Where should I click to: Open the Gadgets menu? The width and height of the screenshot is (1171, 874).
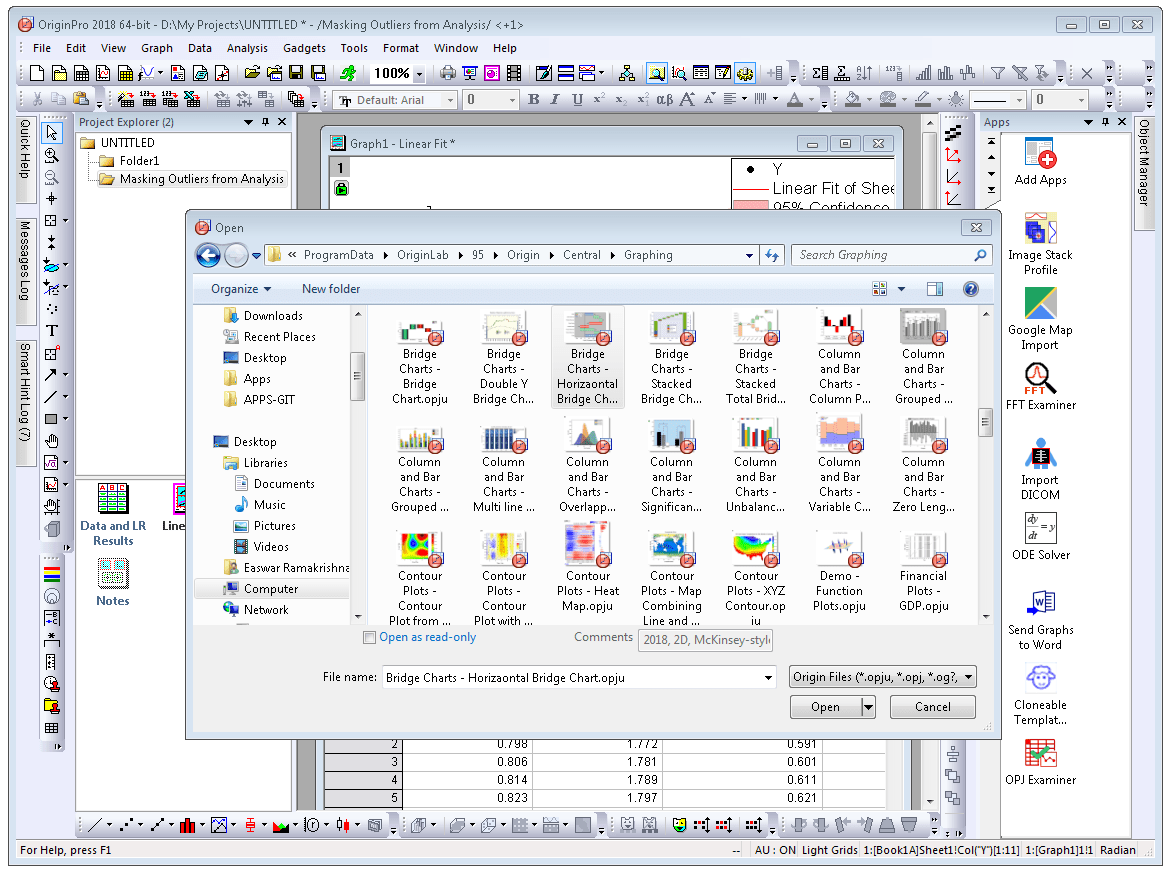click(304, 47)
